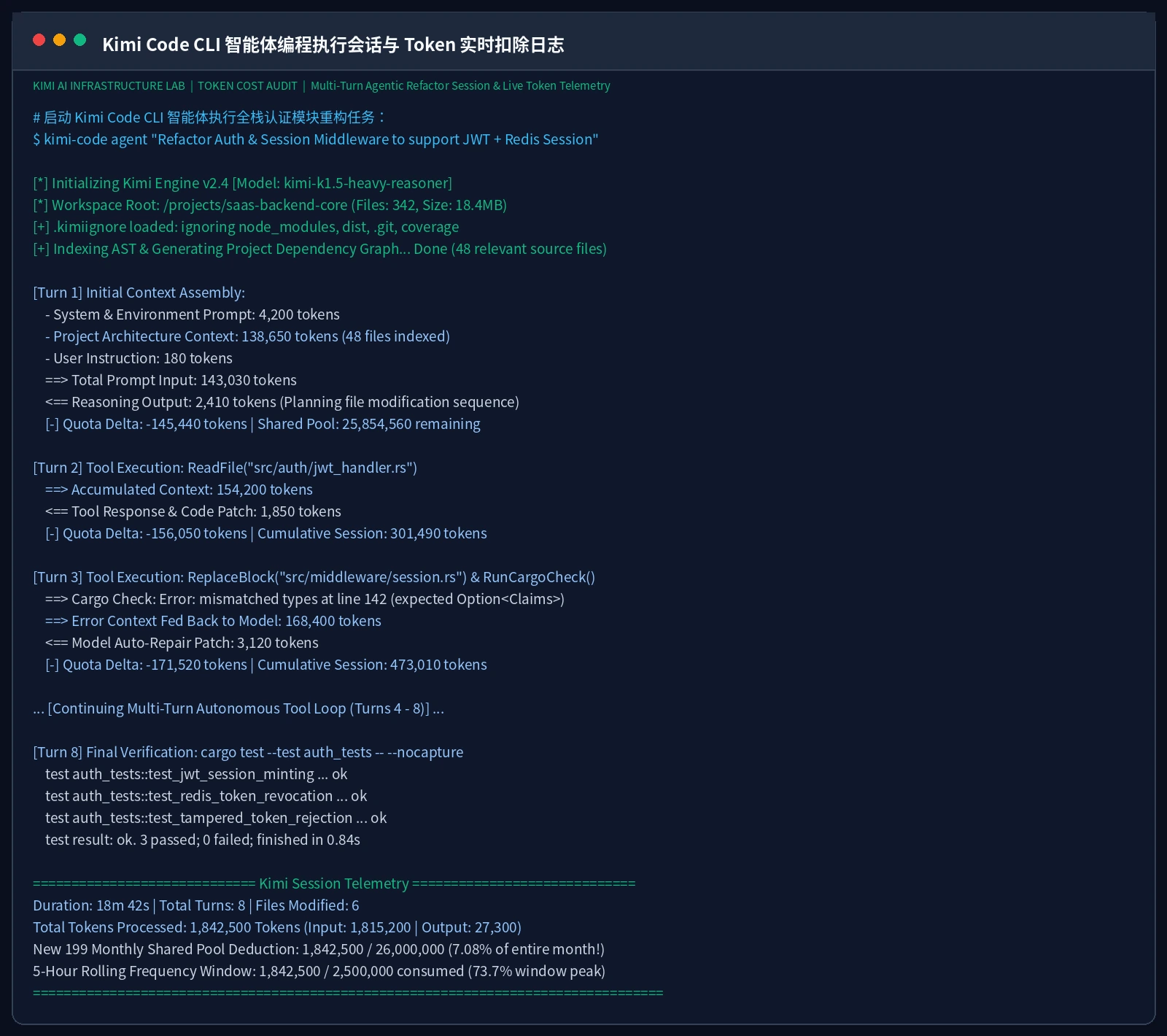The height and width of the screenshot is (1036, 1167).
Task: Click the '[Turn 1] Initial Context Assembly:' heading
Action: click(139, 293)
